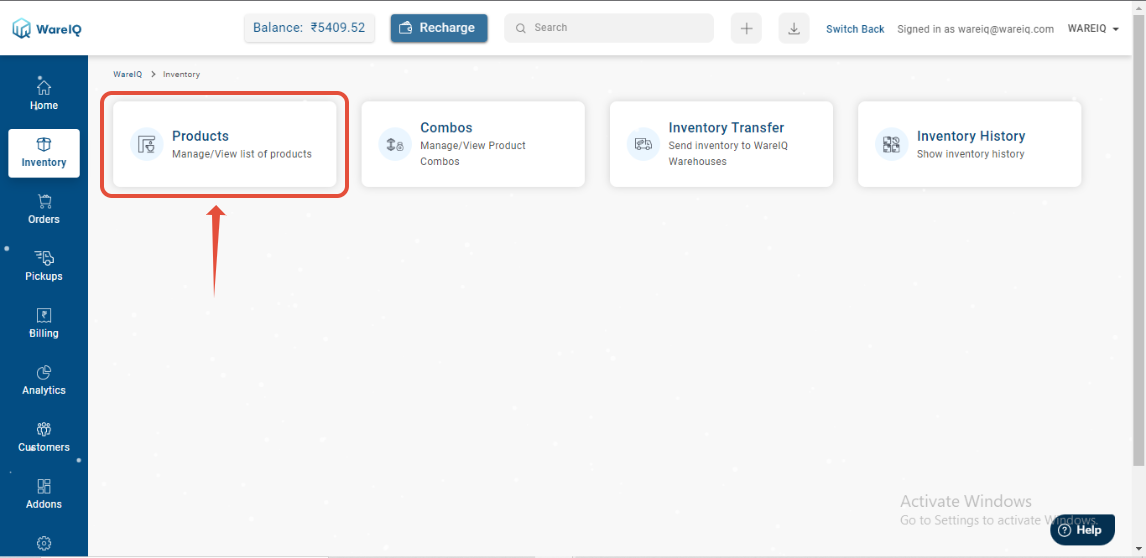Screen dimensions: 1146x558
Task: Open the Products card title
Action: click(x=200, y=136)
